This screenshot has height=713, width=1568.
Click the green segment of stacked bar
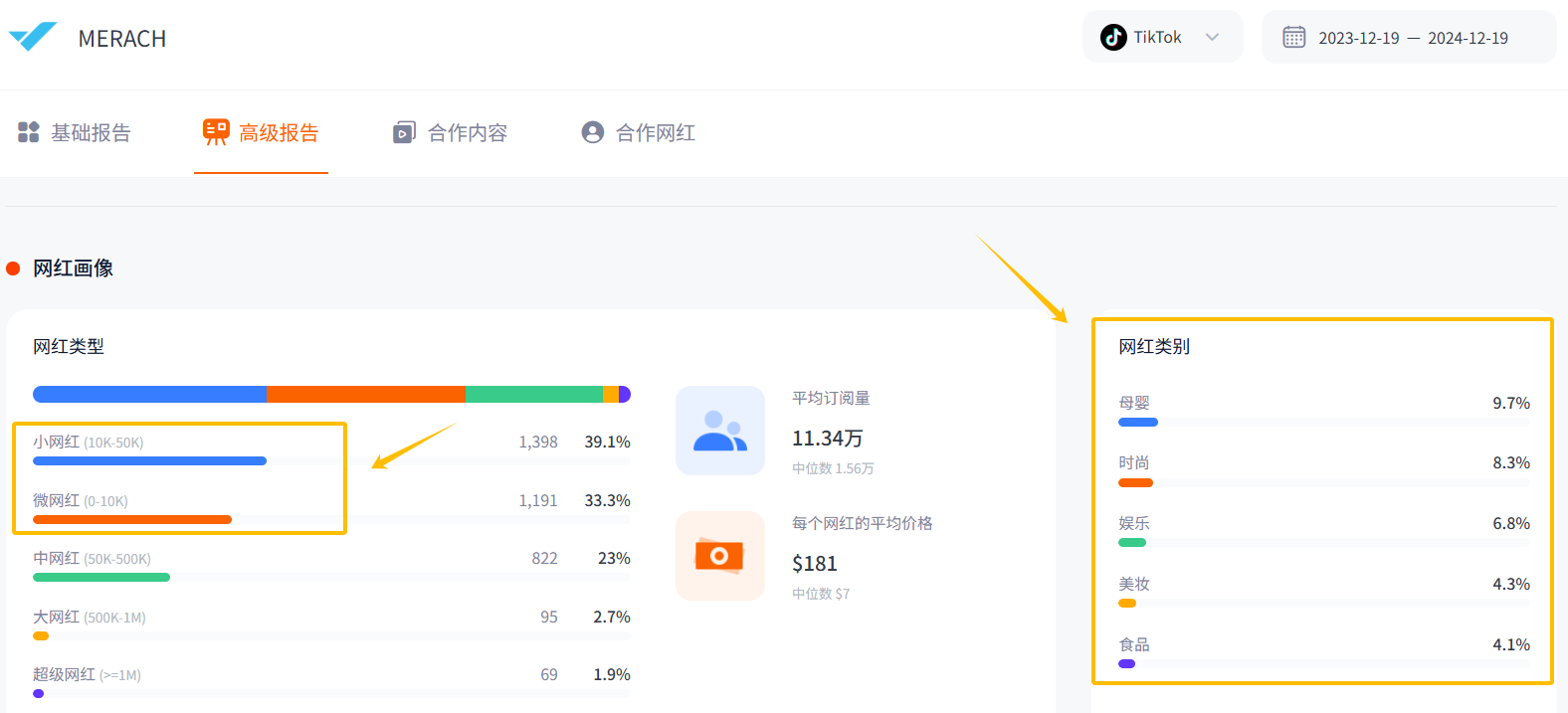(x=533, y=395)
